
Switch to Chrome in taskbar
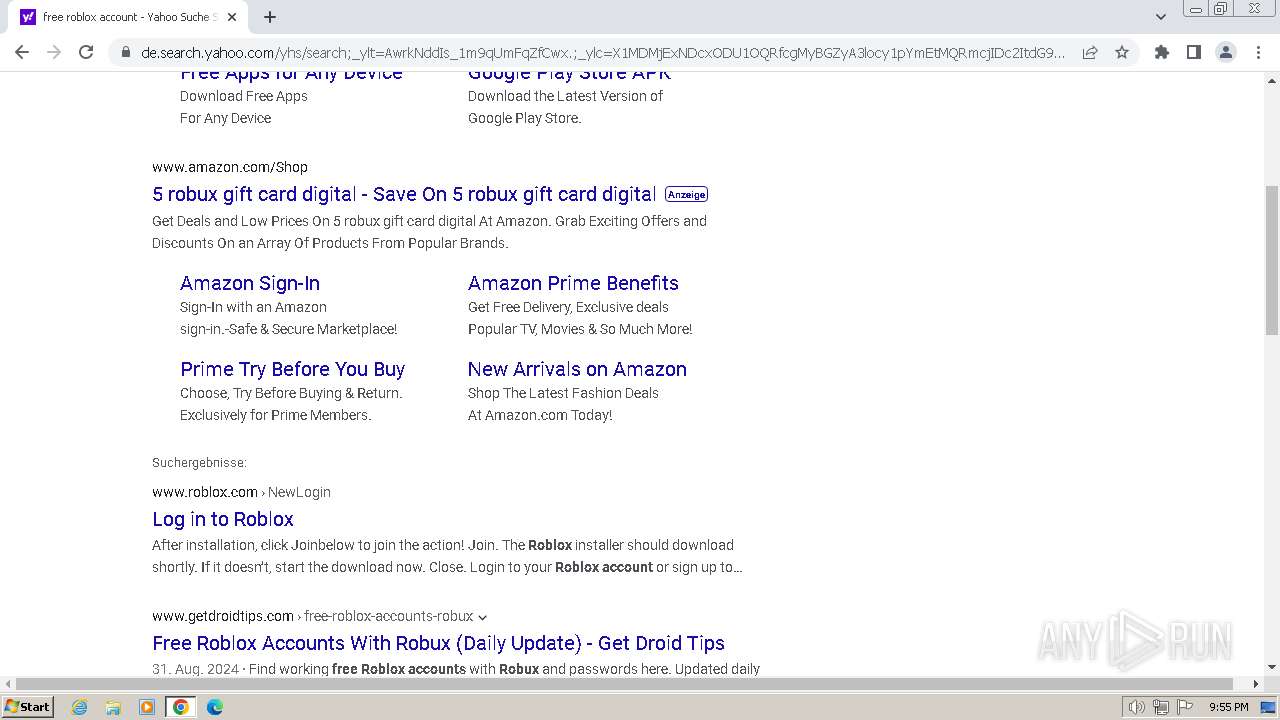pos(181,707)
